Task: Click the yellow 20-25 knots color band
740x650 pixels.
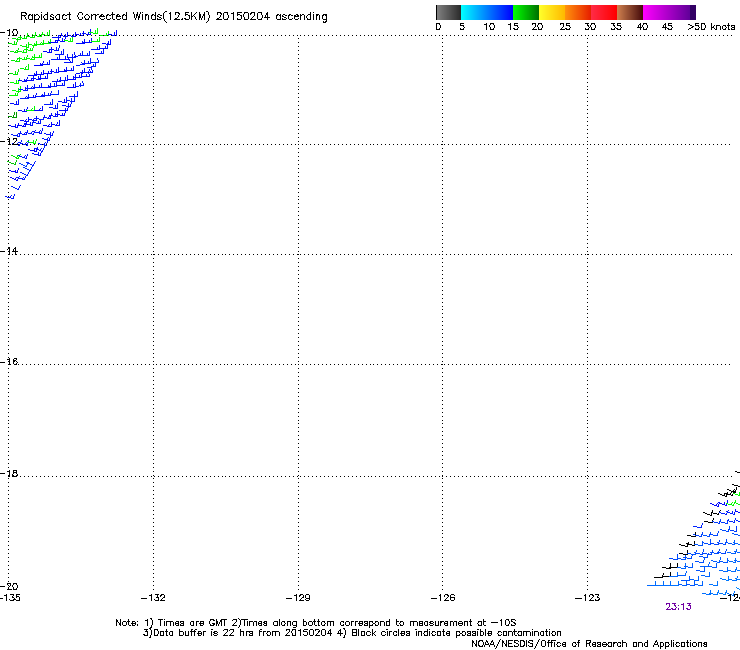Action: pyautogui.click(x=552, y=12)
